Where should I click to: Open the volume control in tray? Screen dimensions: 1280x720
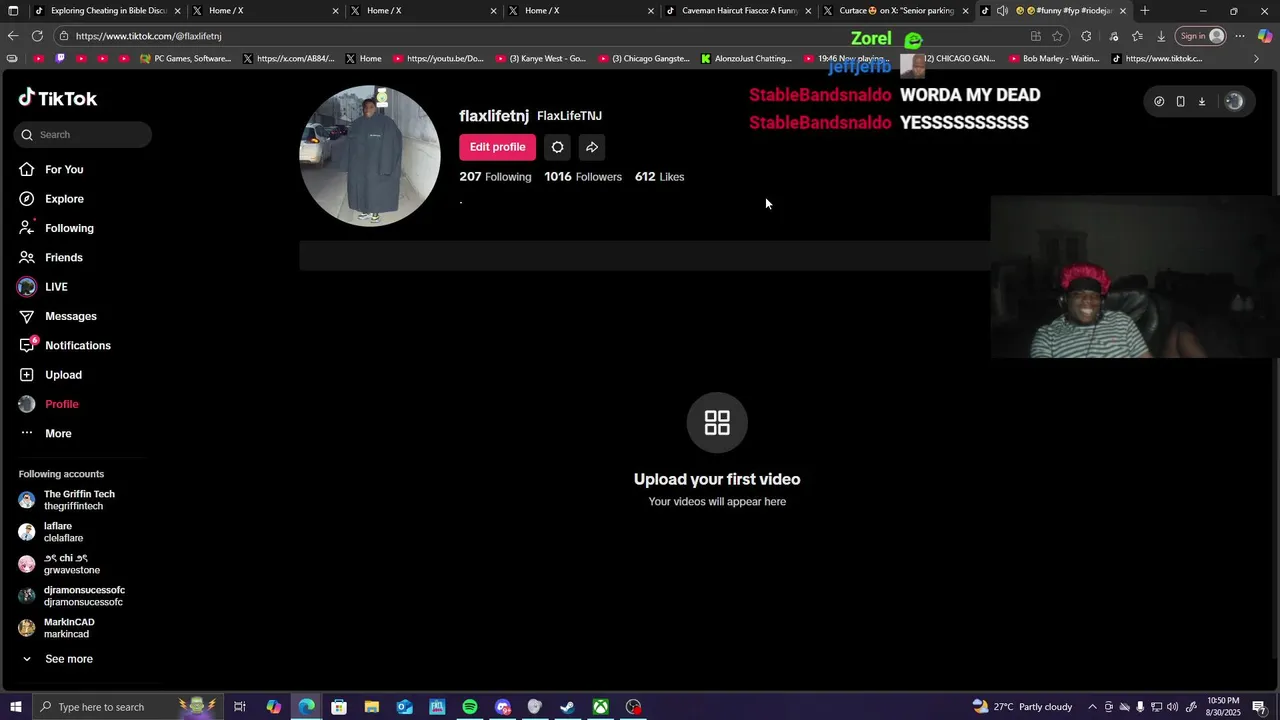1173,707
